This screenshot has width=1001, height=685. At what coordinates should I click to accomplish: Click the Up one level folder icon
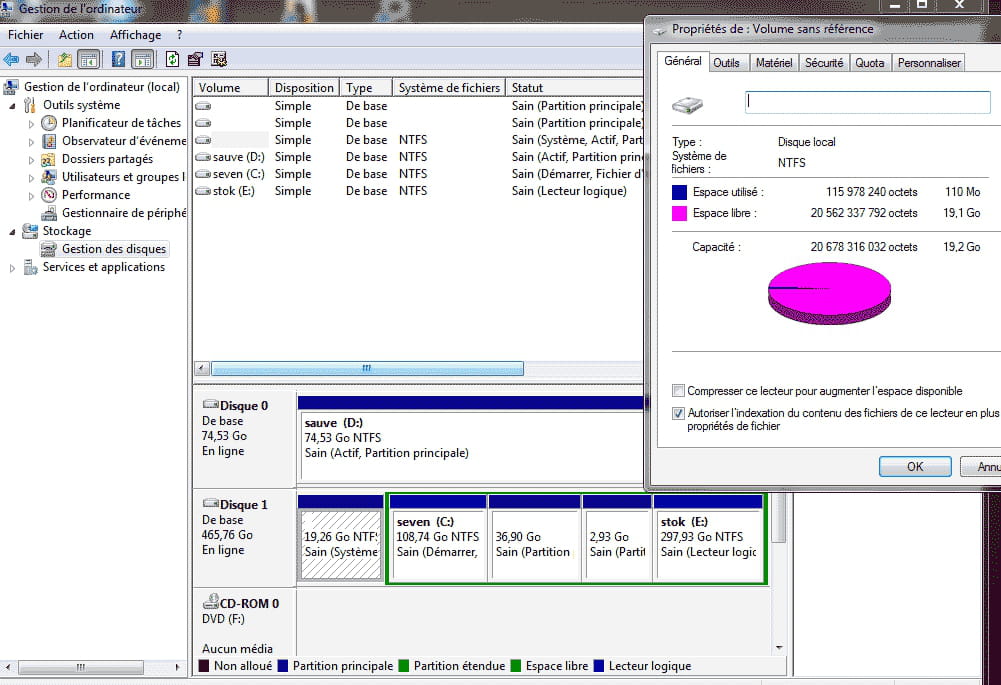64,60
